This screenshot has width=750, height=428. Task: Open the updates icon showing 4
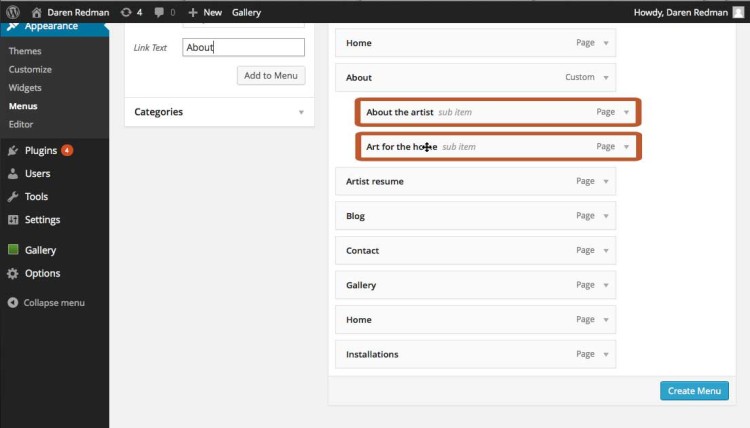click(x=126, y=12)
